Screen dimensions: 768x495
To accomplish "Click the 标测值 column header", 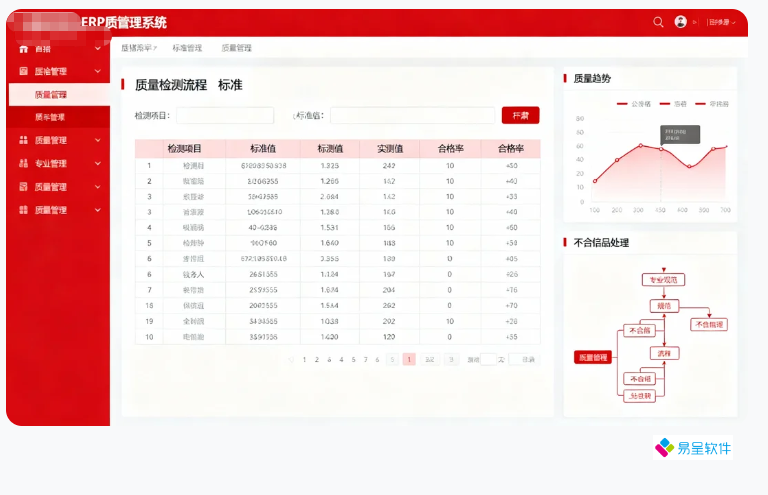I will tap(330, 149).
